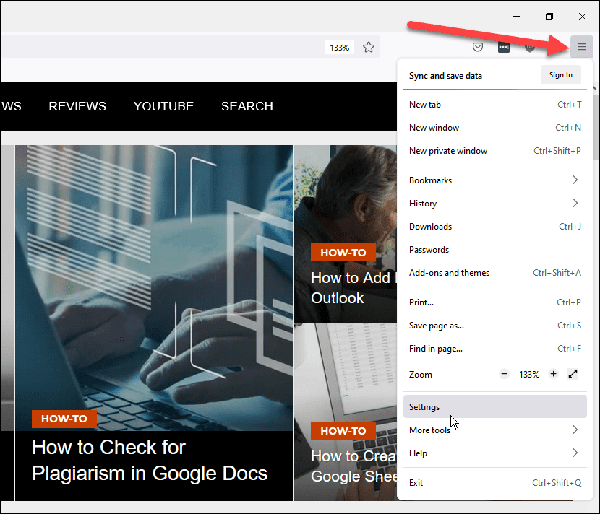The height and width of the screenshot is (514, 600).
Task: Open 'How to Check for Plagiarism' article
Action: coord(149,460)
